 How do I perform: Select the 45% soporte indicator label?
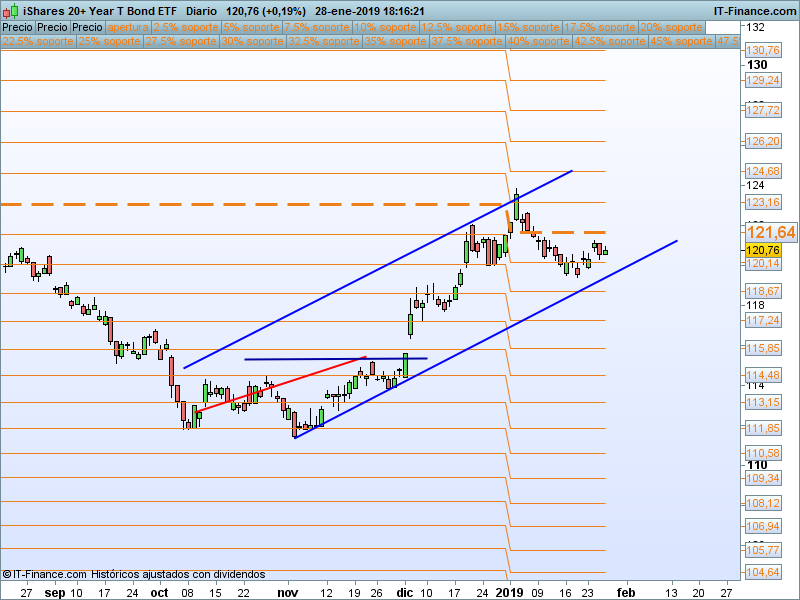681,41
